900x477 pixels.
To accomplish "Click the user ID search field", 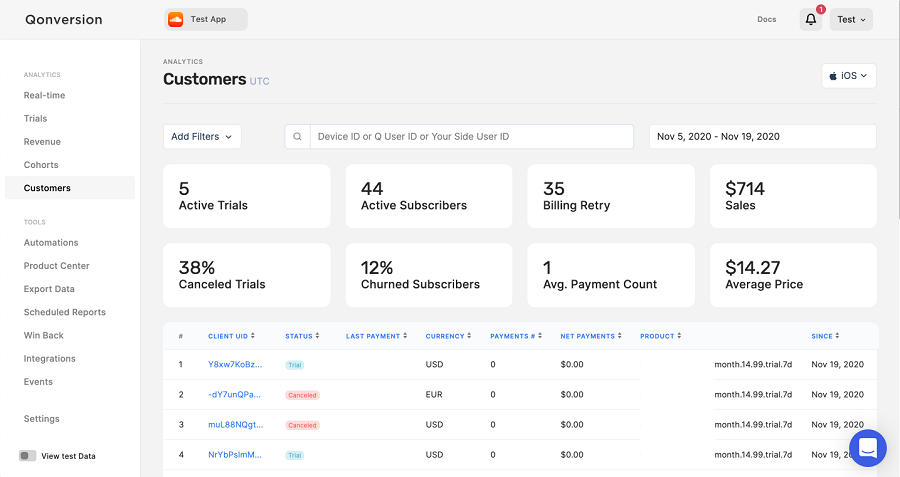I will coord(470,137).
